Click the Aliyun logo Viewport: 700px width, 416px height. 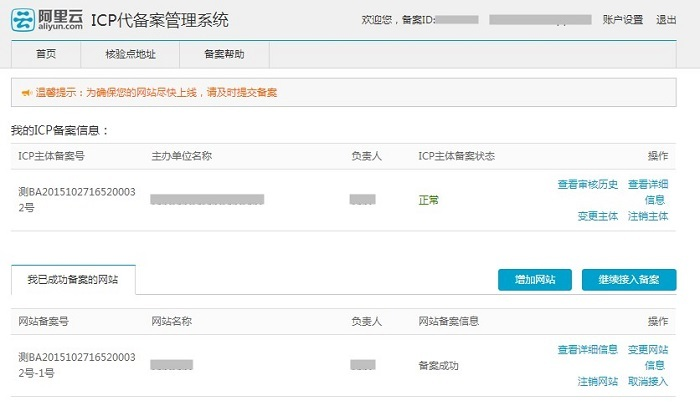(x=46, y=20)
